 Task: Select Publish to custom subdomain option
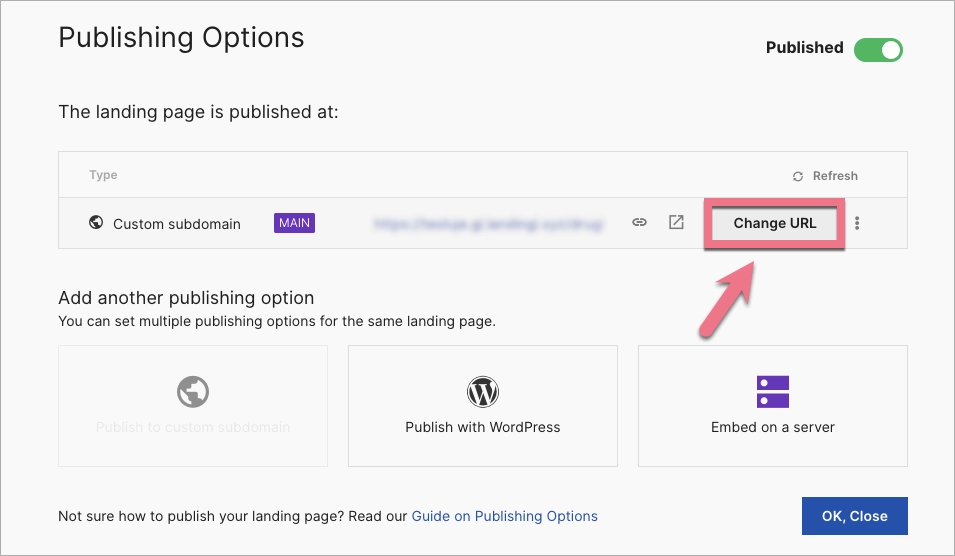(193, 427)
